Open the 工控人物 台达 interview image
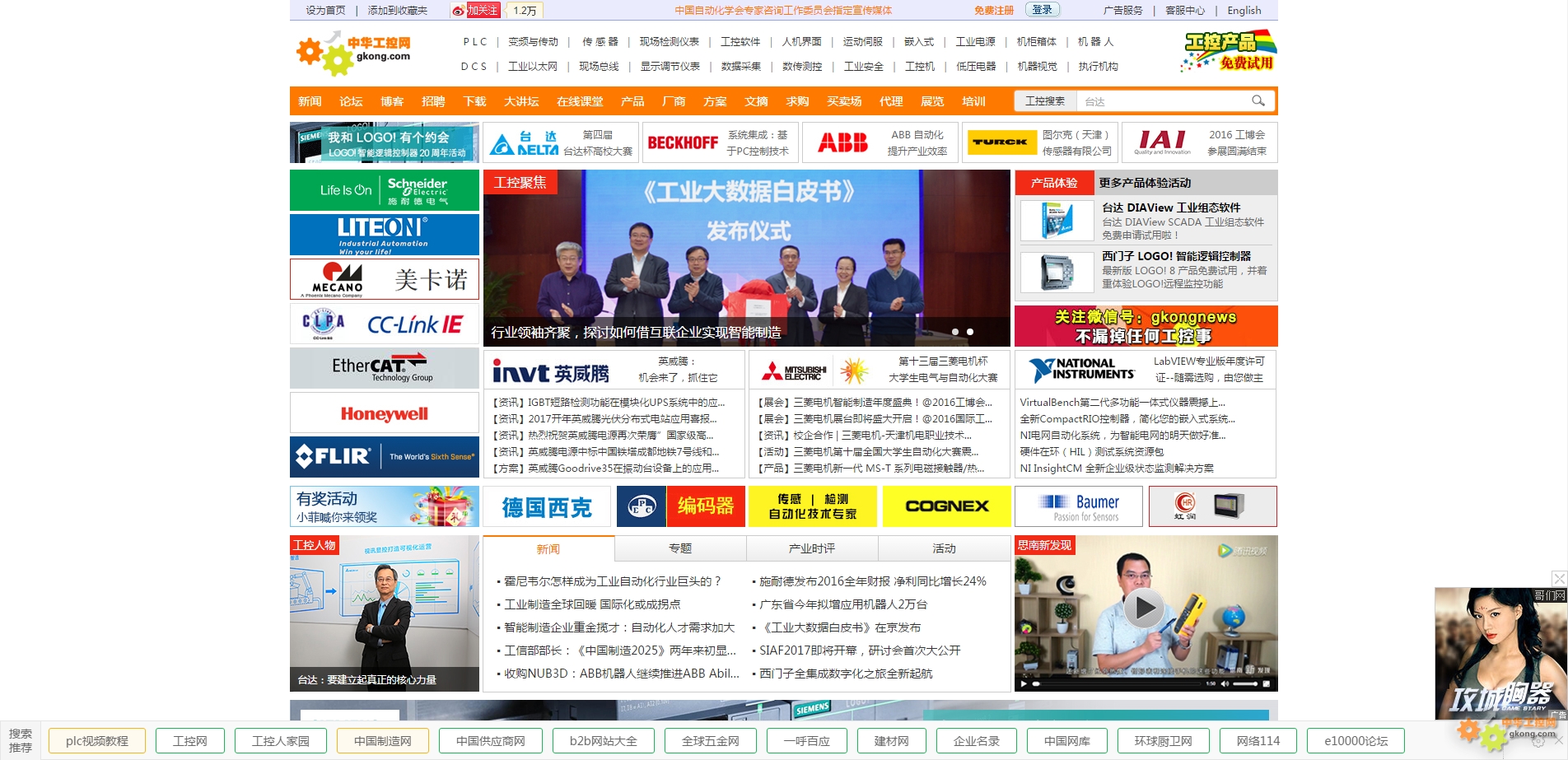The height and width of the screenshot is (760, 1568). (385, 613)
